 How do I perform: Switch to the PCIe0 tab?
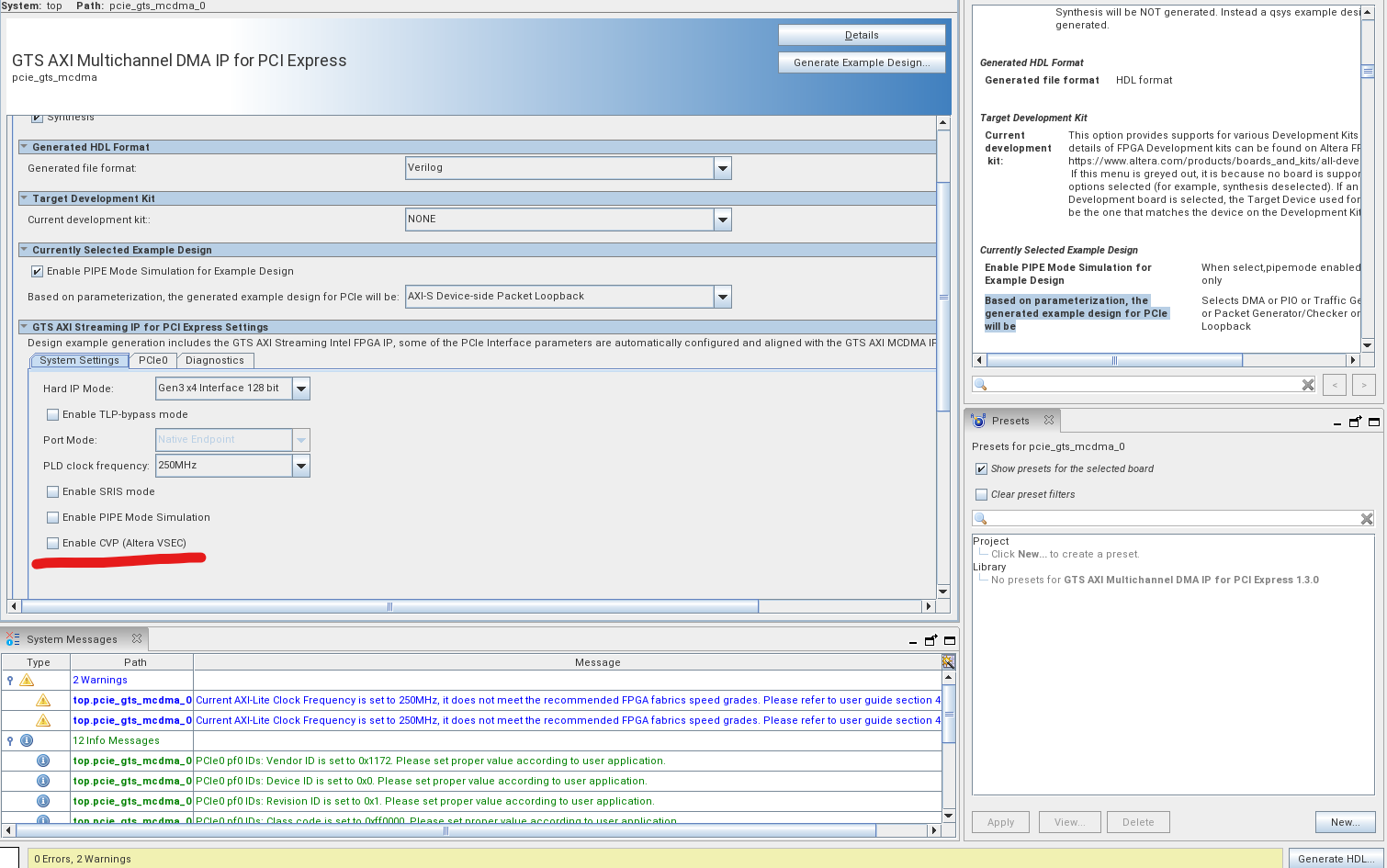[153, 360]
